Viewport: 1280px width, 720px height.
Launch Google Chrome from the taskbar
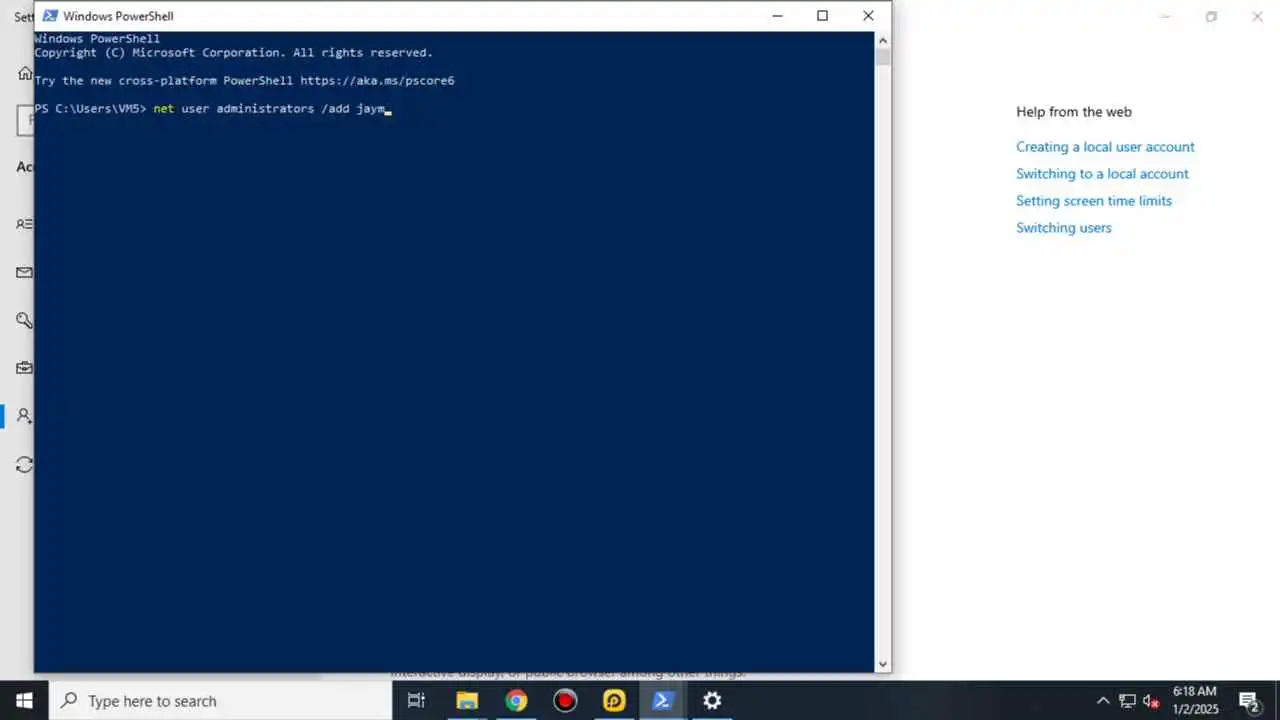[516, 701]
